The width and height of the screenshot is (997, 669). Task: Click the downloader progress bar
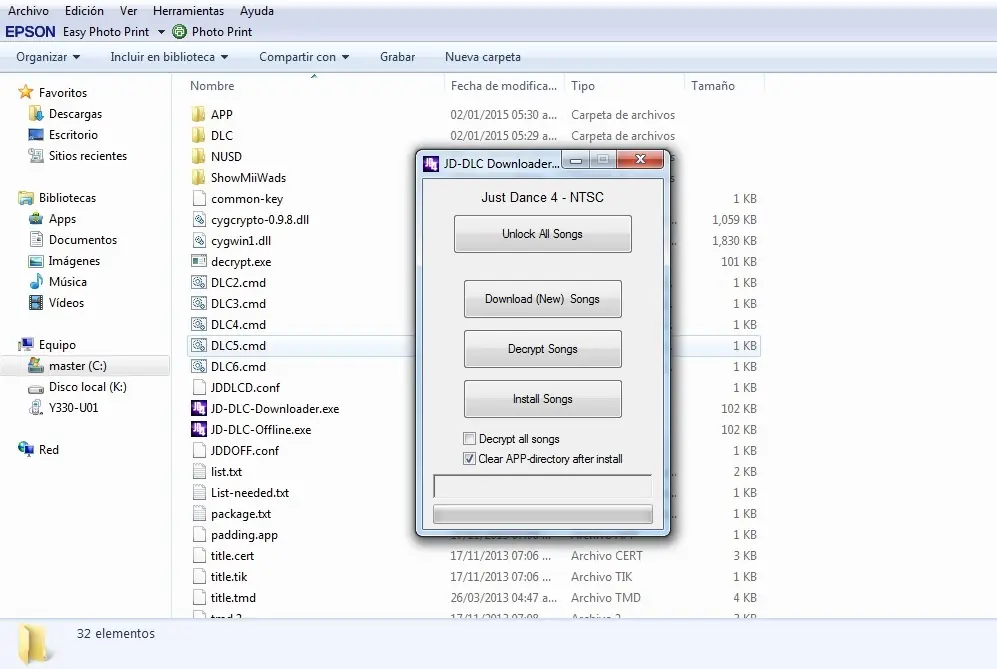coord(542,514)
